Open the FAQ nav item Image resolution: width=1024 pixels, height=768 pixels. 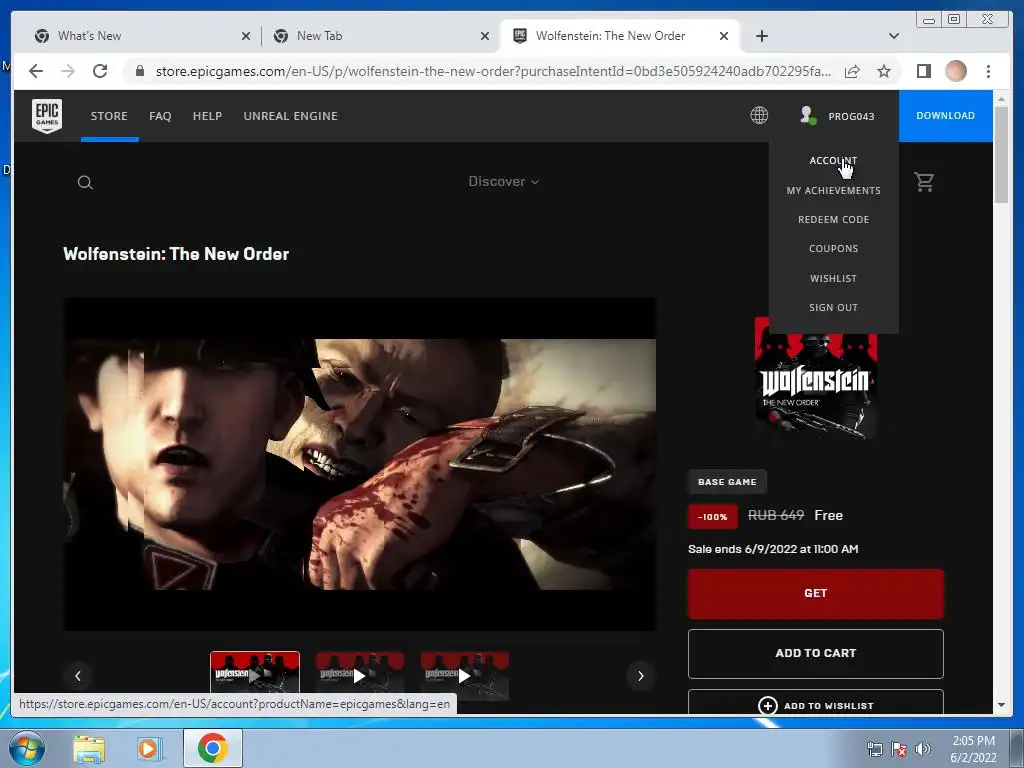click(160, 116)
